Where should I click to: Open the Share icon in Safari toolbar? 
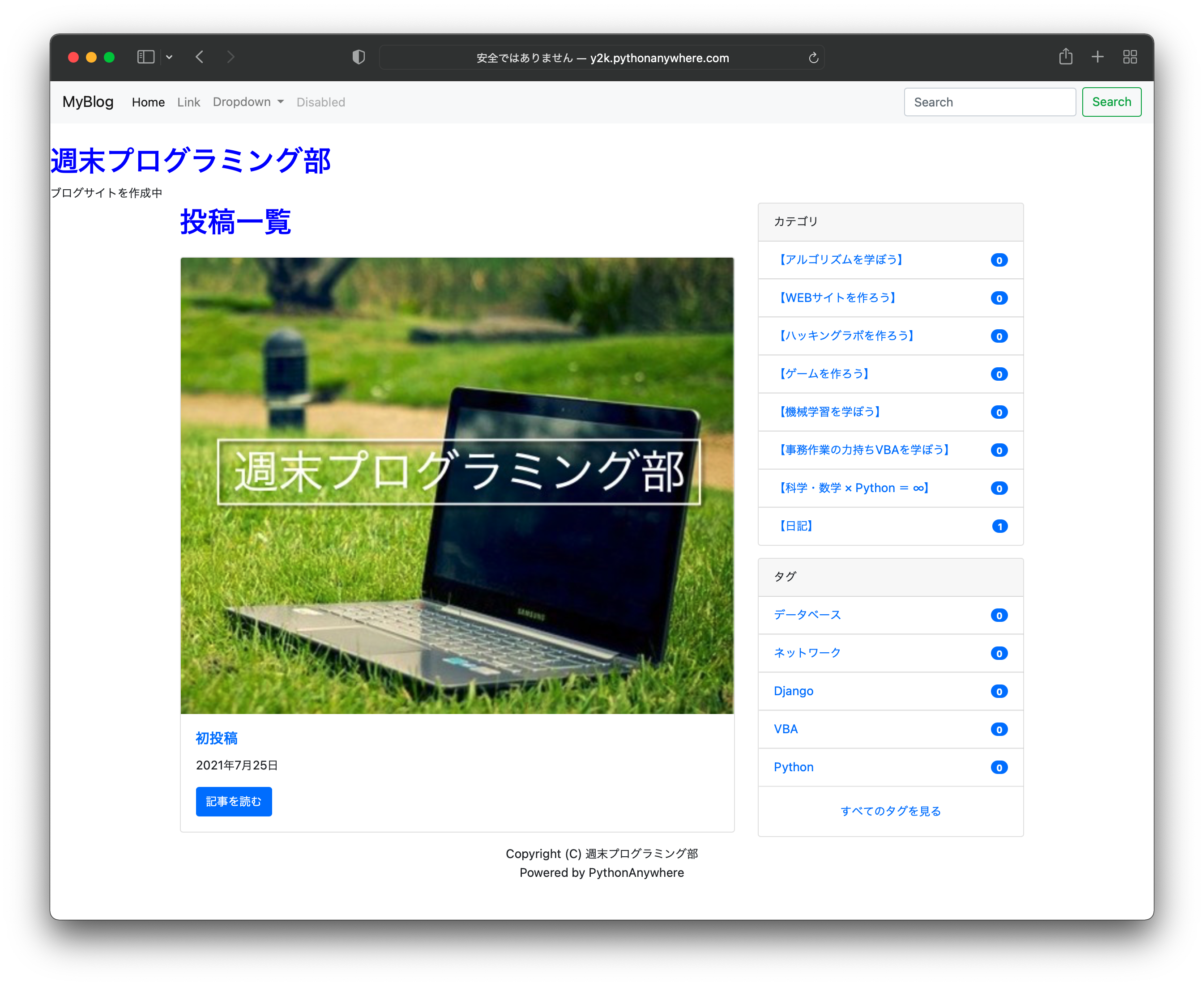pos(1065,56)
